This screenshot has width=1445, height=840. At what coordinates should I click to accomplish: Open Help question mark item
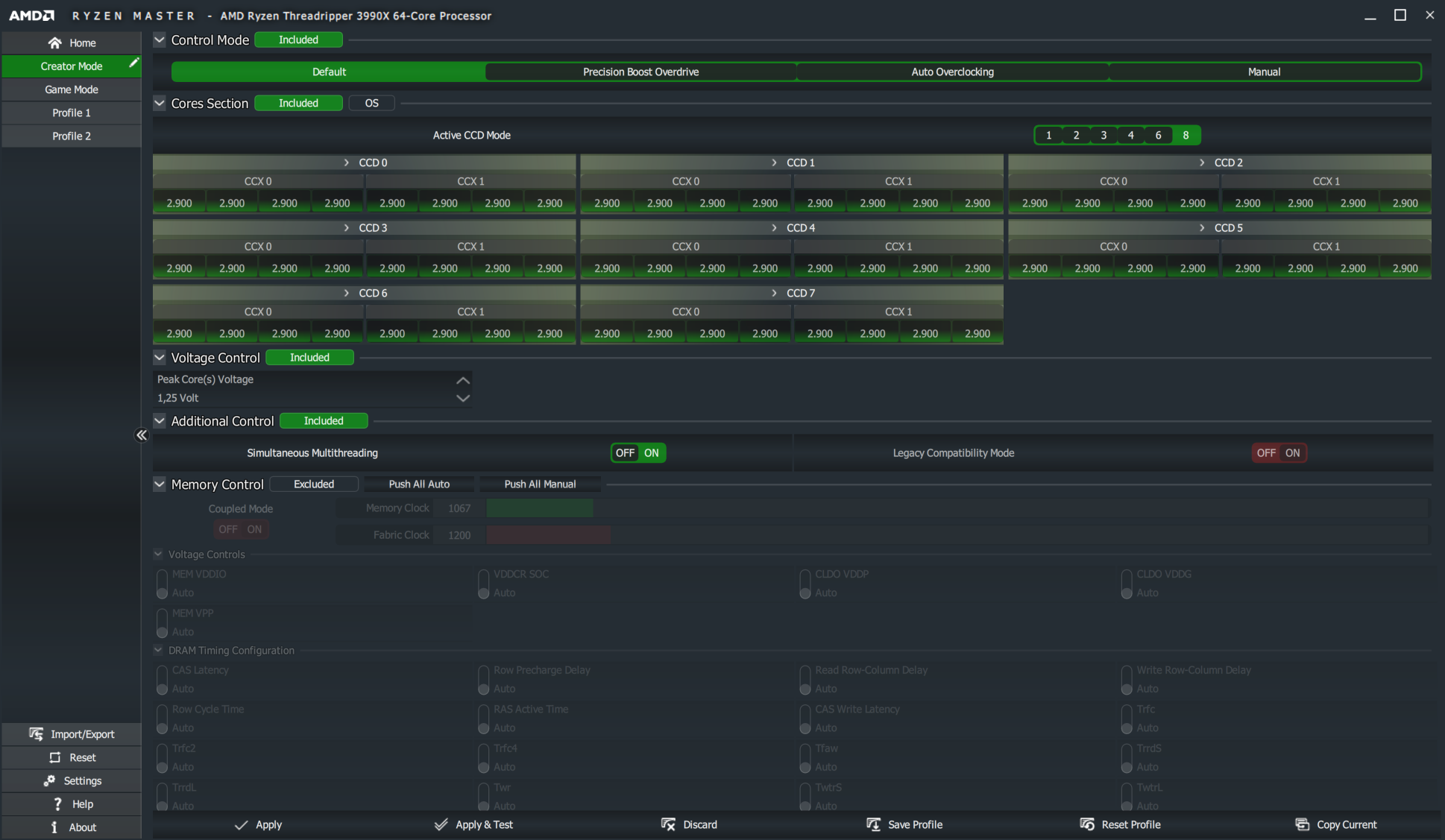coord(57,803)
